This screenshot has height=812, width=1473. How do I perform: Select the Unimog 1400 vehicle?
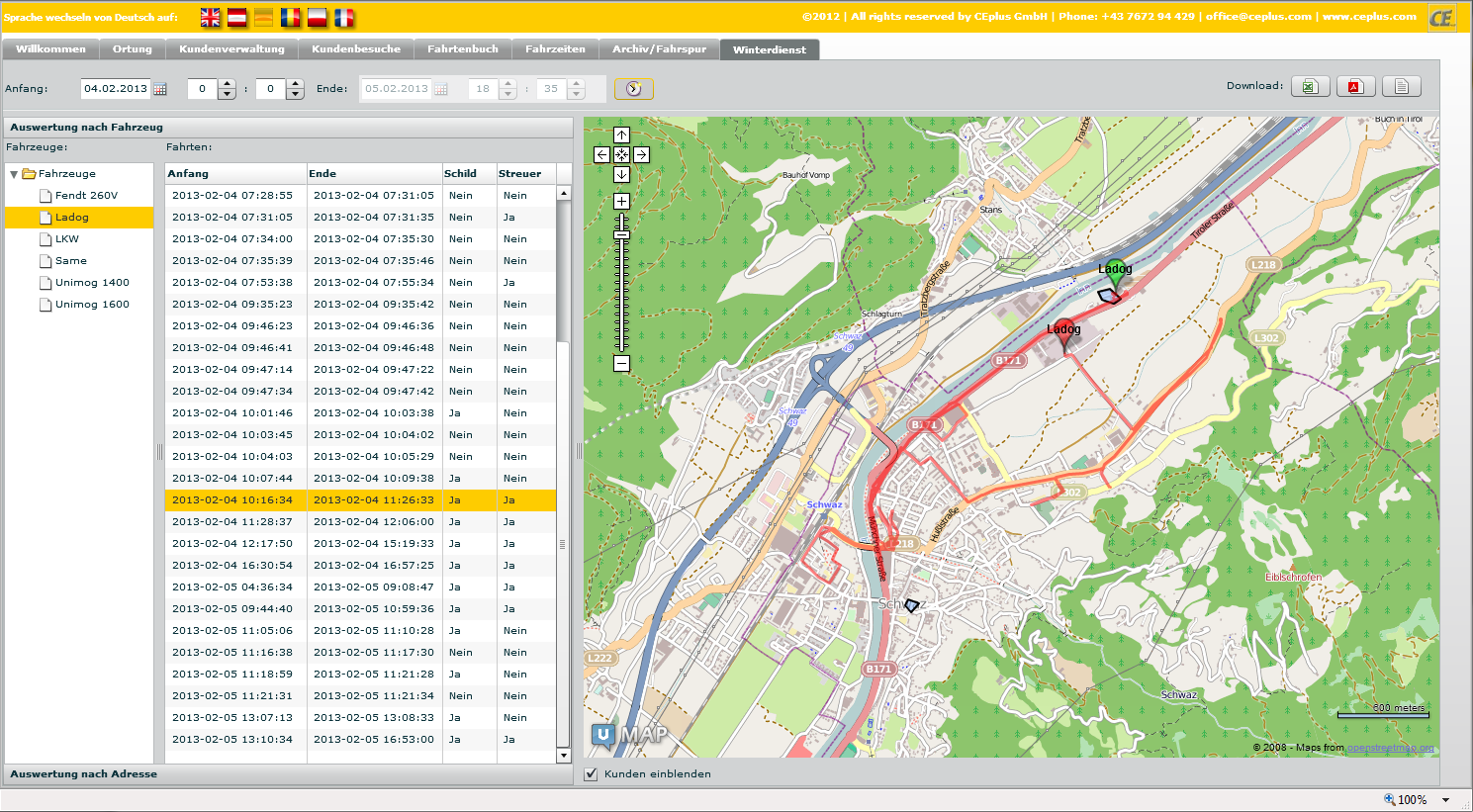click(x=92, y=283)
